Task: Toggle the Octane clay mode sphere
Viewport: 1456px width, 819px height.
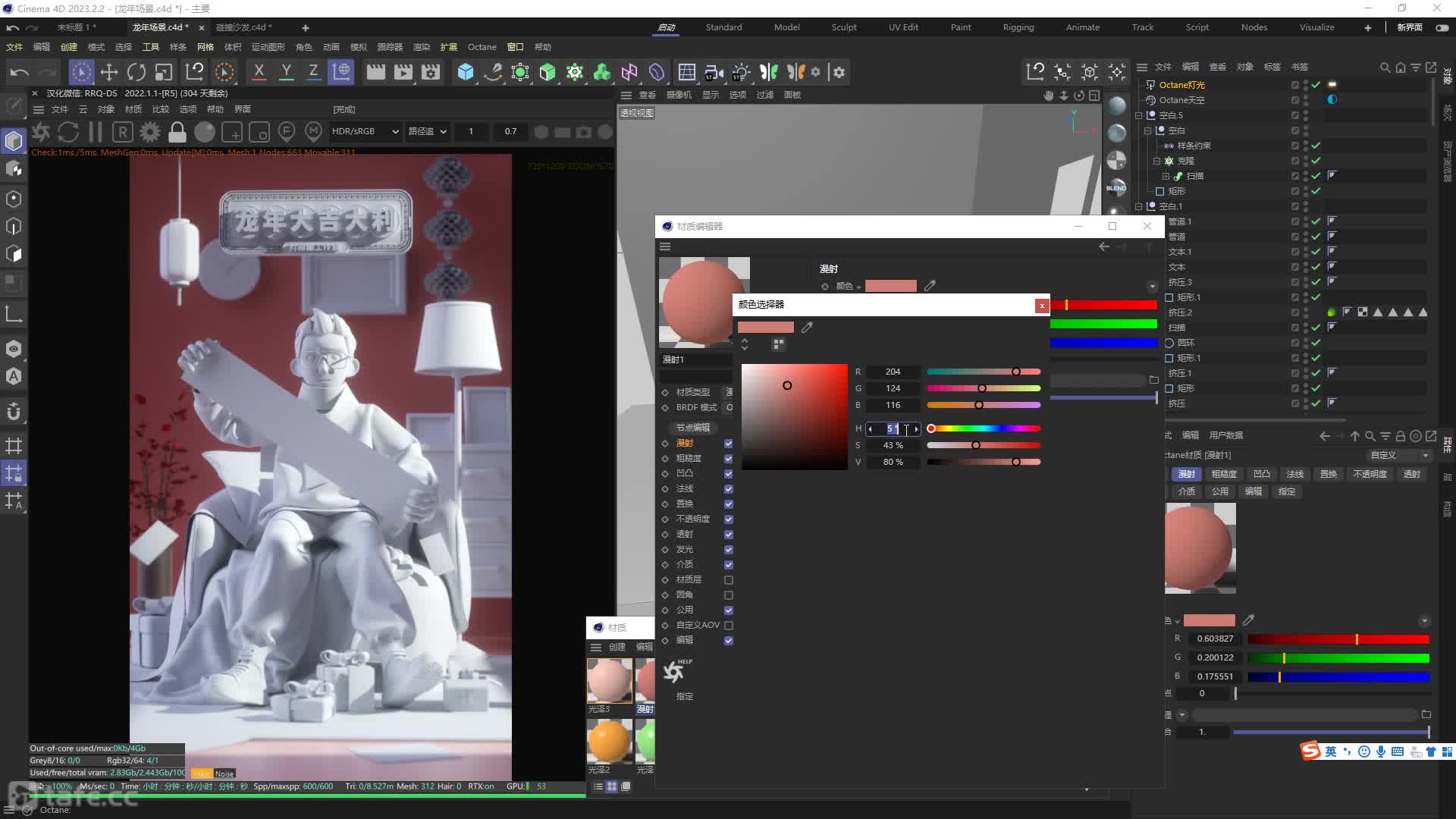Action: point(205,132)
